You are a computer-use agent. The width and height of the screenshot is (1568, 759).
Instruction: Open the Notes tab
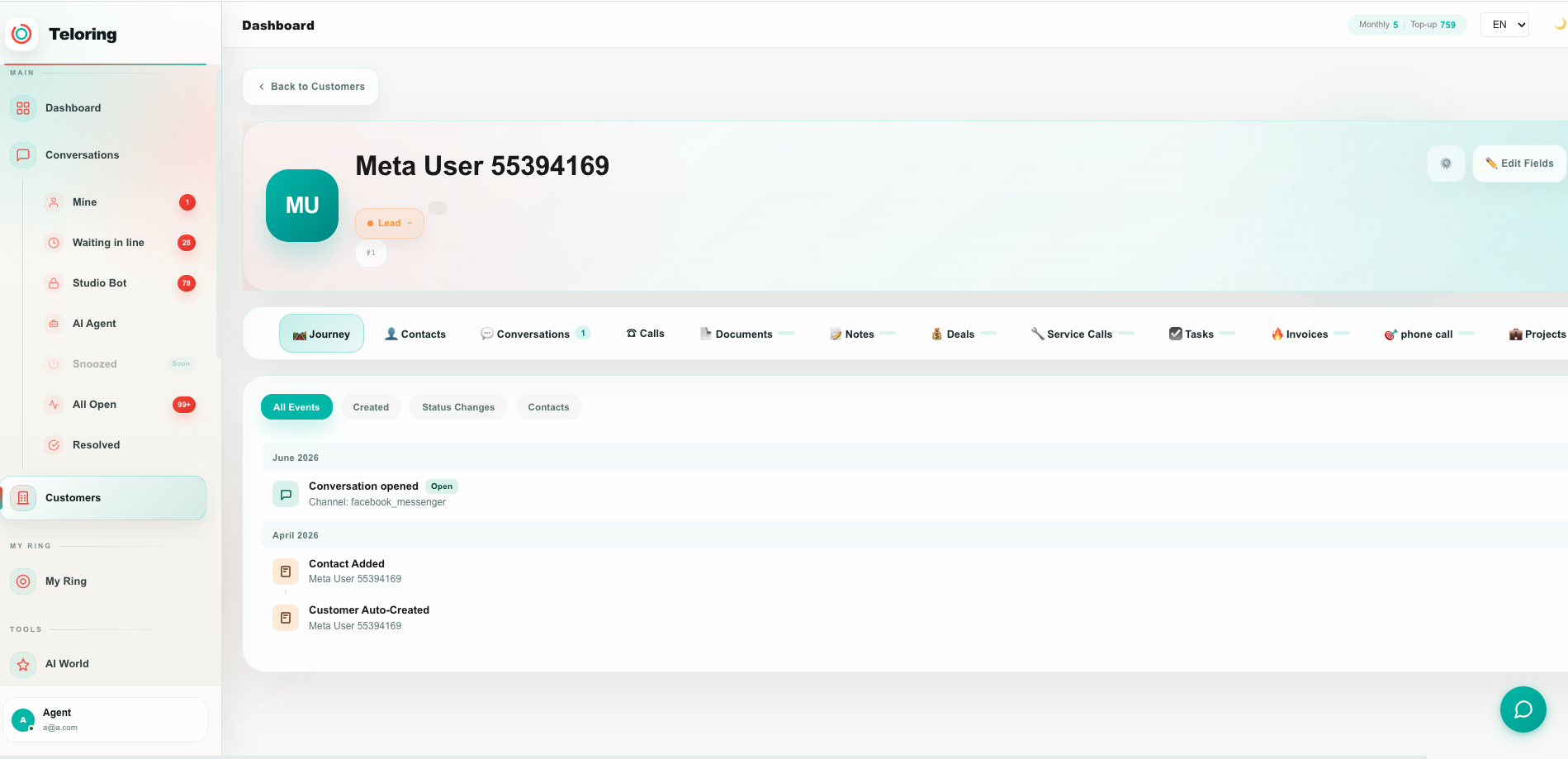(x=863, y=334)
